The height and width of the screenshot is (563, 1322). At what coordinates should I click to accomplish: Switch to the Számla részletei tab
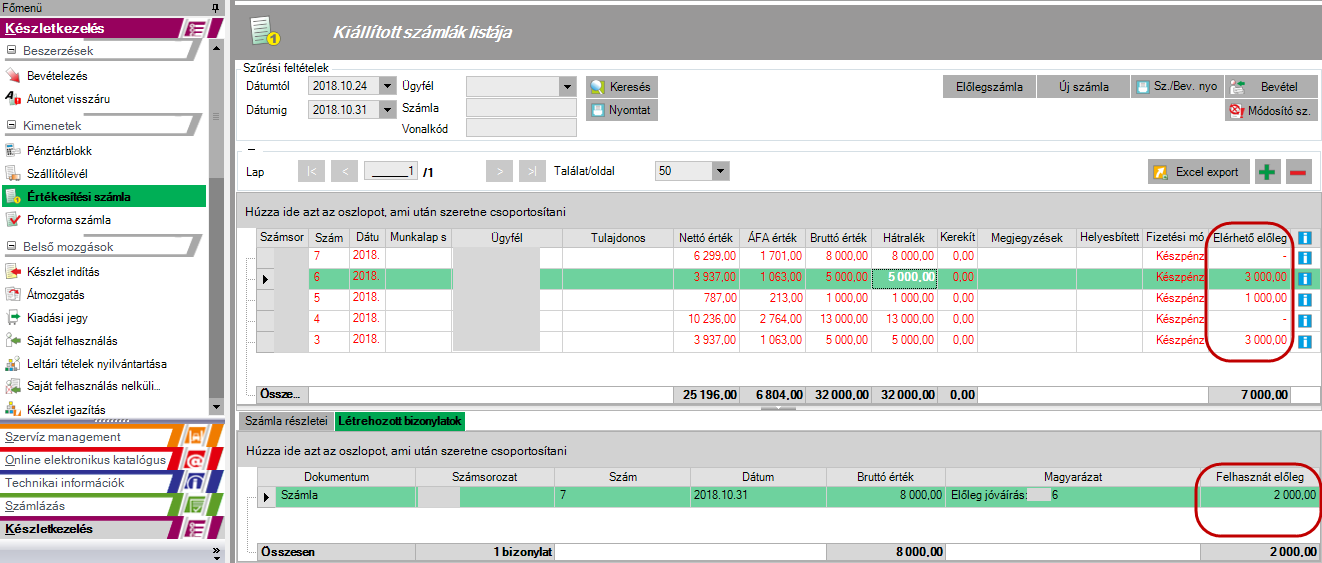[286, 421]
